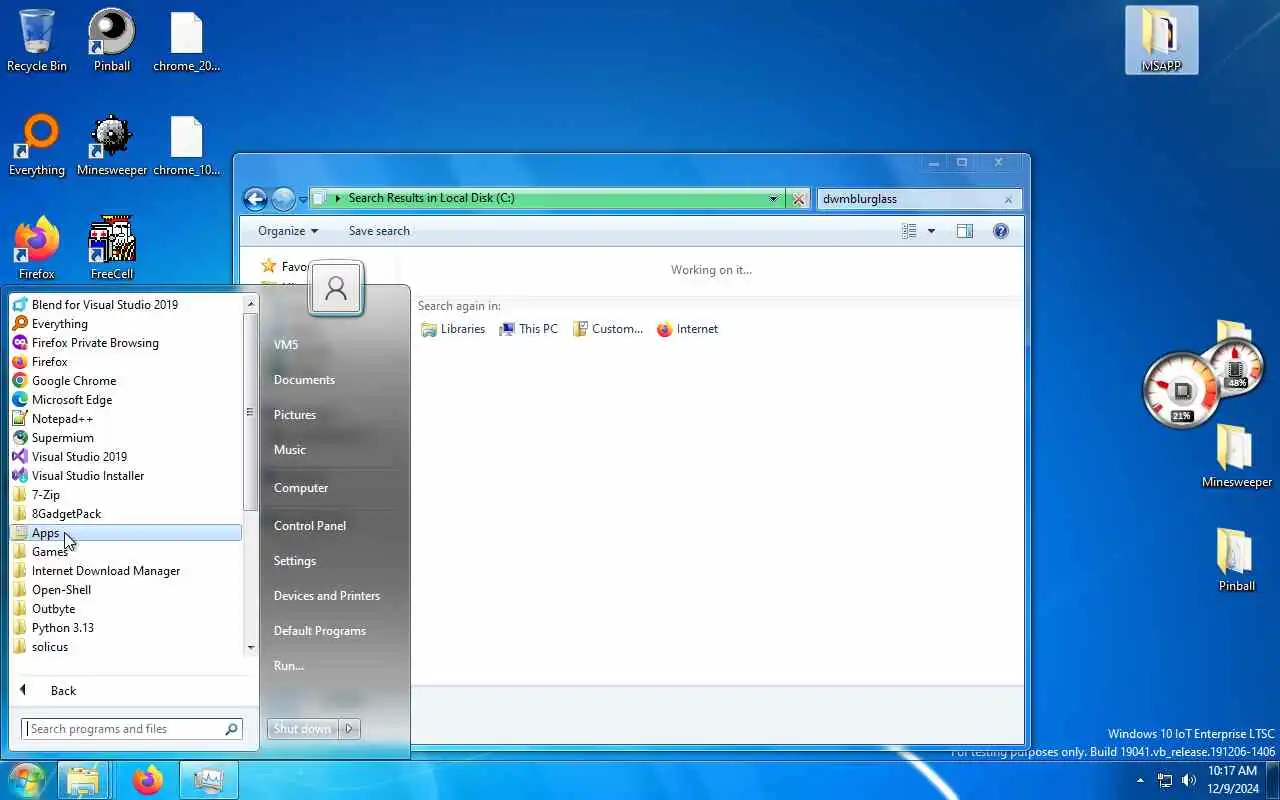The height and width of the screenshot is (800, 1280).
Task: Select the FreeCell desktop icon
Action: [112, 248]
